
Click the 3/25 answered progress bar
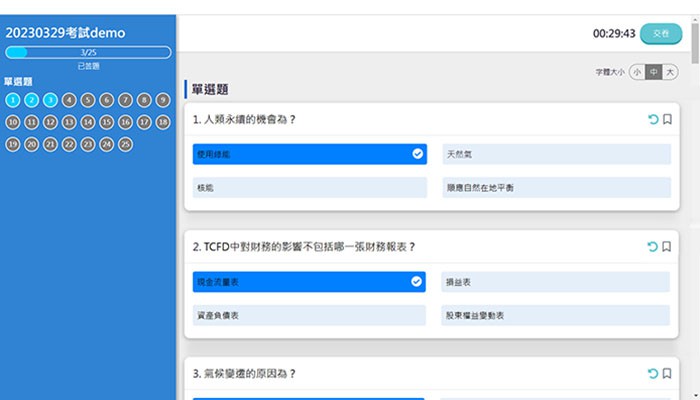(88, 52)
